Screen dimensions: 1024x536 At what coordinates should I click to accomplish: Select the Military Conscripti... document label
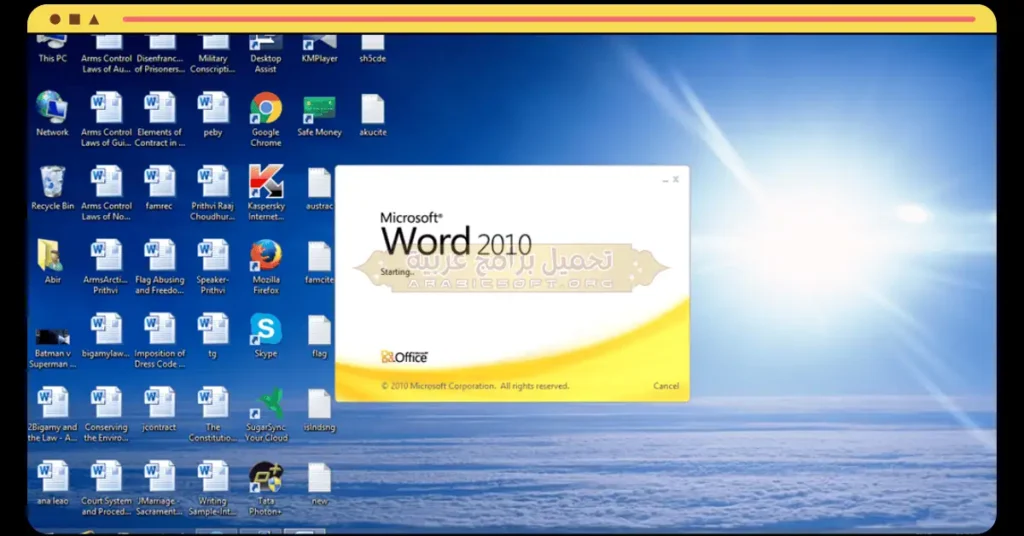click(213, 63)
